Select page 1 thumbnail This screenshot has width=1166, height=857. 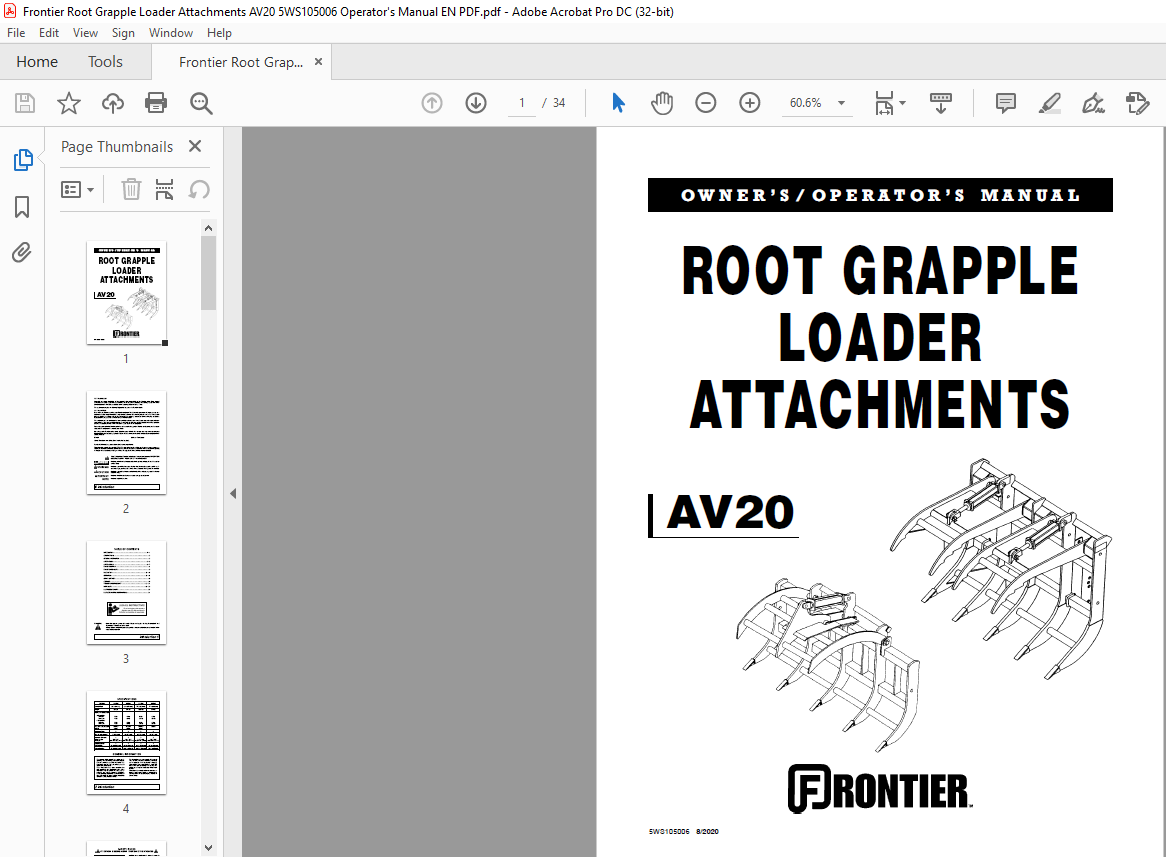(x=126, y=292)
